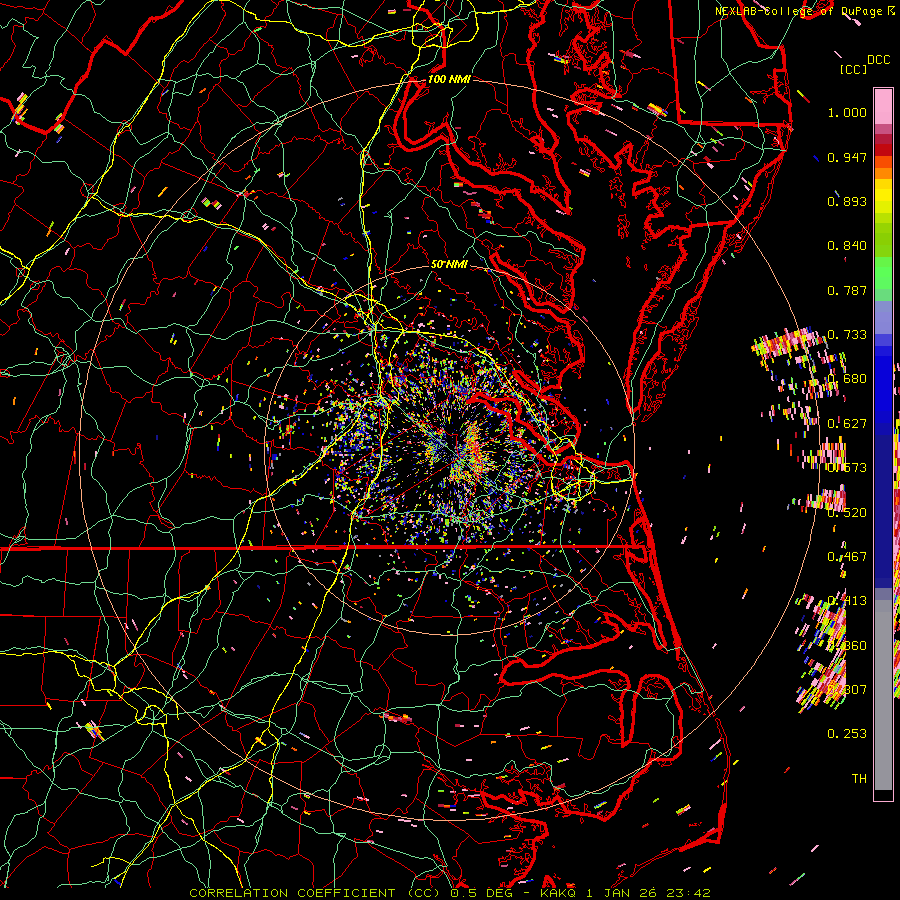Click the 0.947 legend value
The height and width of the screenshot is (900, 900).
tap(847, 157)
